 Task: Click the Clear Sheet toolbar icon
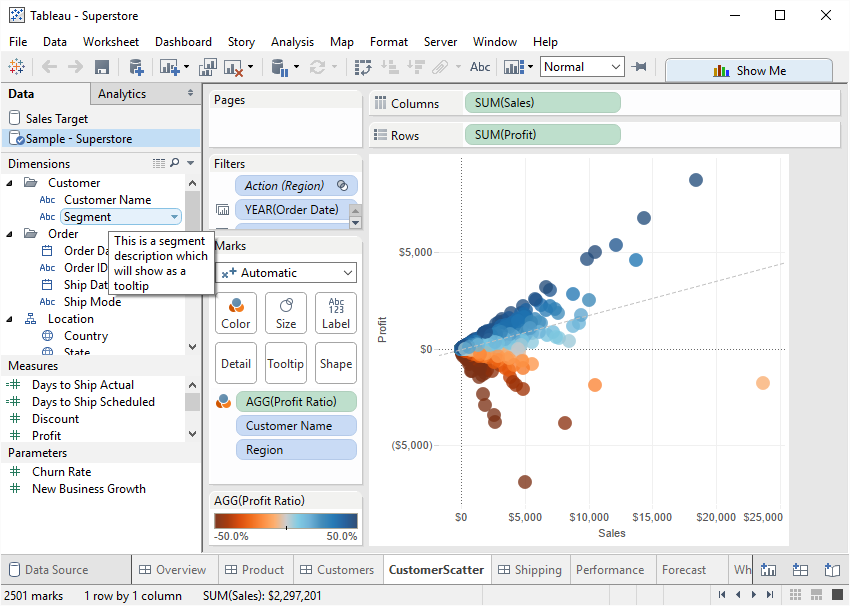pyautogui.click(x=234, y=67)
